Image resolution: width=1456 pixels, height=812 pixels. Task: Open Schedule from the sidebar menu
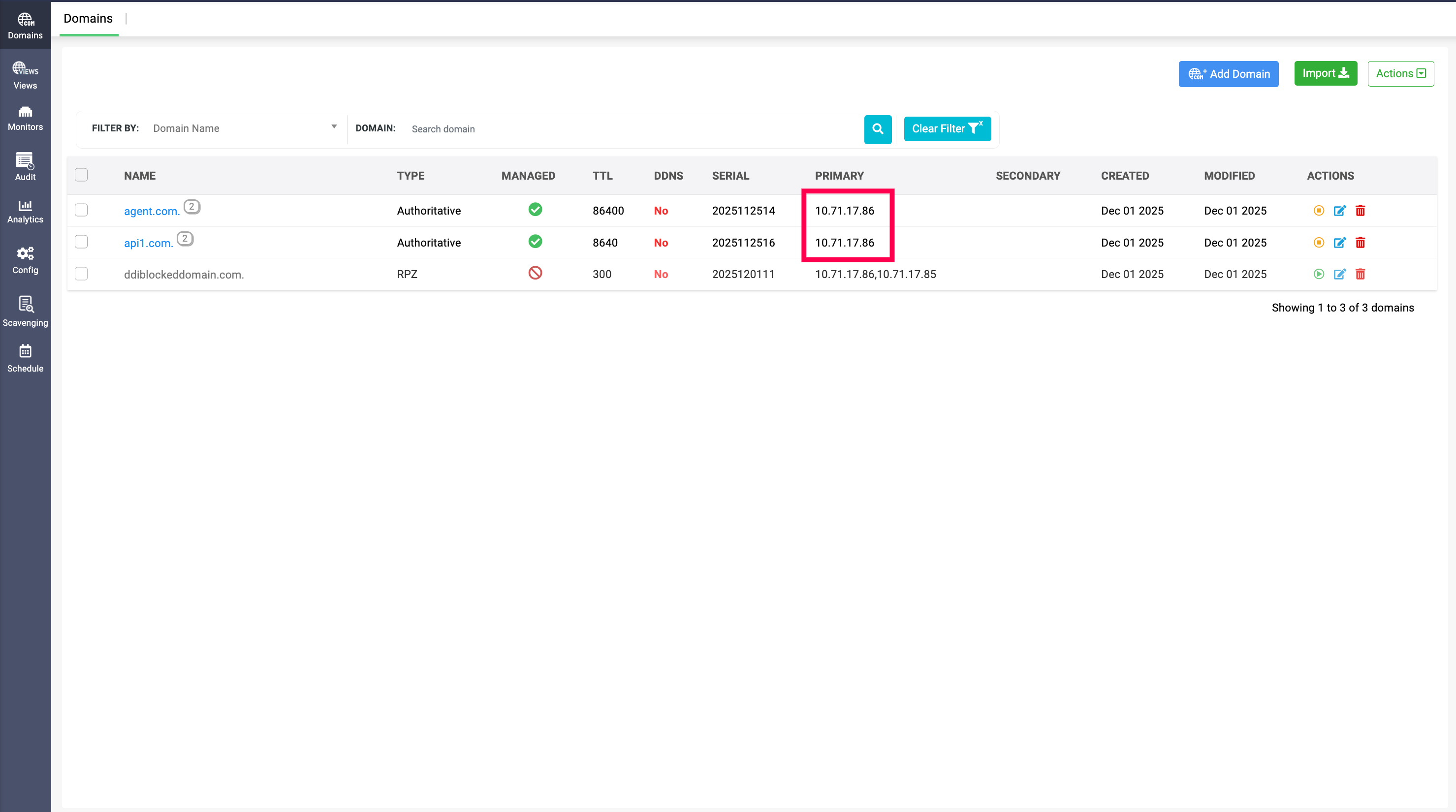[25, 358]
